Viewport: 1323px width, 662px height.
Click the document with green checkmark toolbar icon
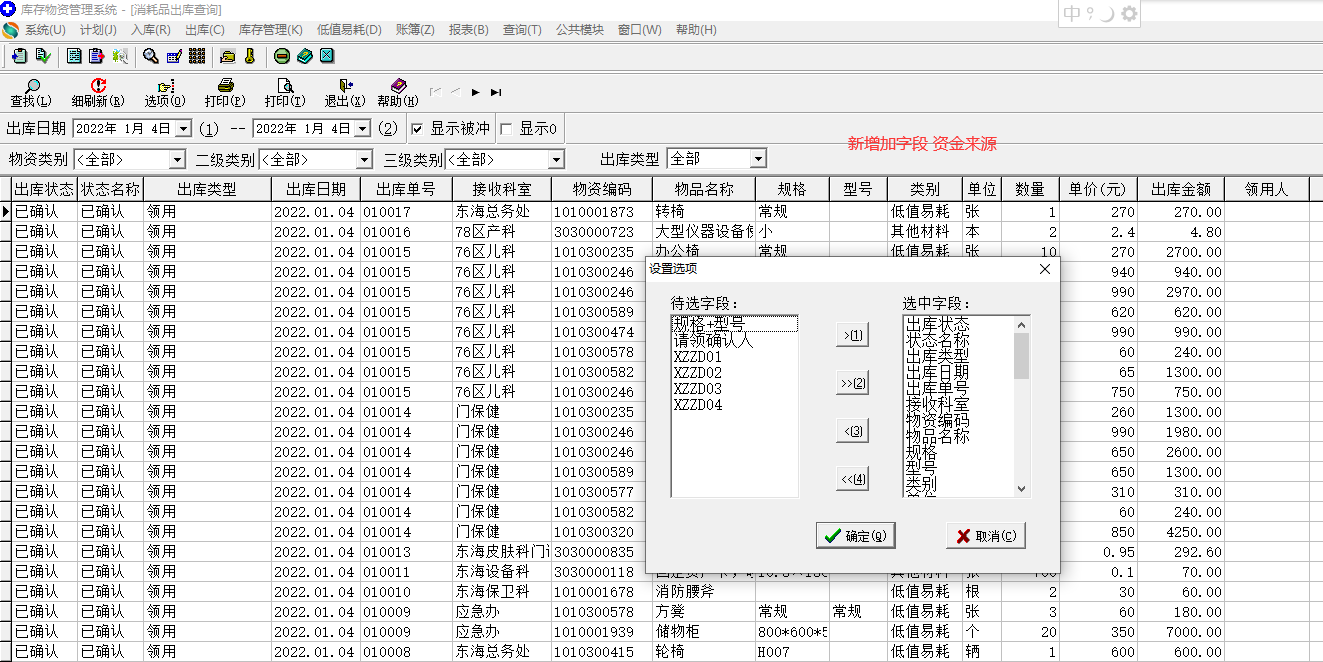tap(43, 56)
